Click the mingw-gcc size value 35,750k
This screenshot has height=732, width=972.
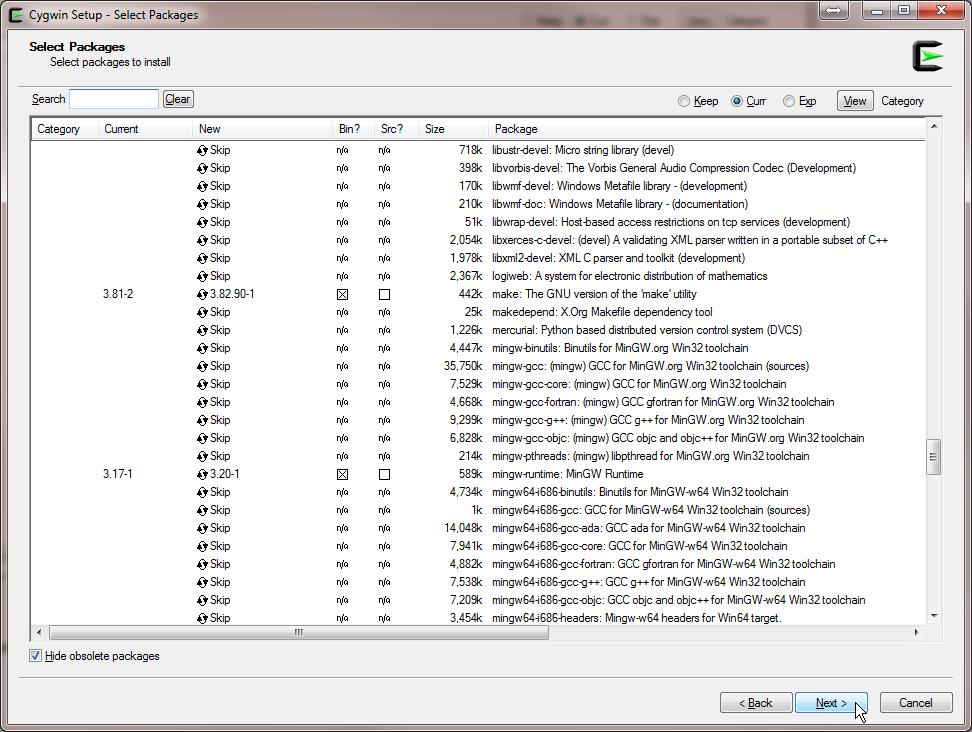click(x=462, y=366)
